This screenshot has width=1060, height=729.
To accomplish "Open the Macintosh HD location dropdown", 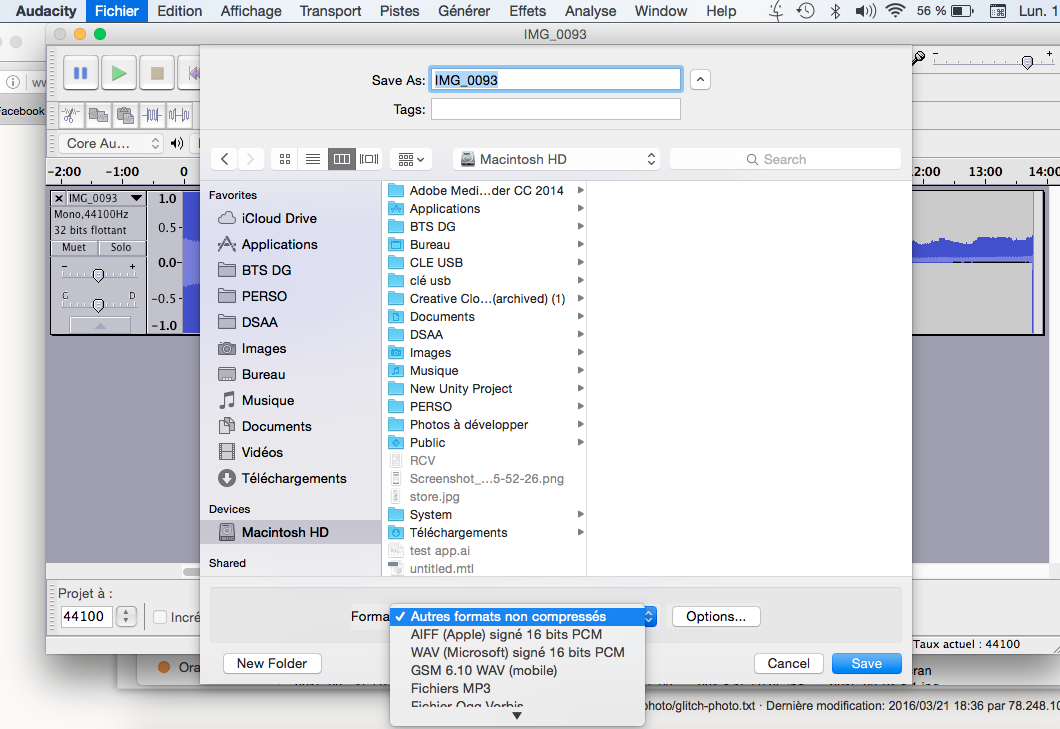I will tap(556, 159).
